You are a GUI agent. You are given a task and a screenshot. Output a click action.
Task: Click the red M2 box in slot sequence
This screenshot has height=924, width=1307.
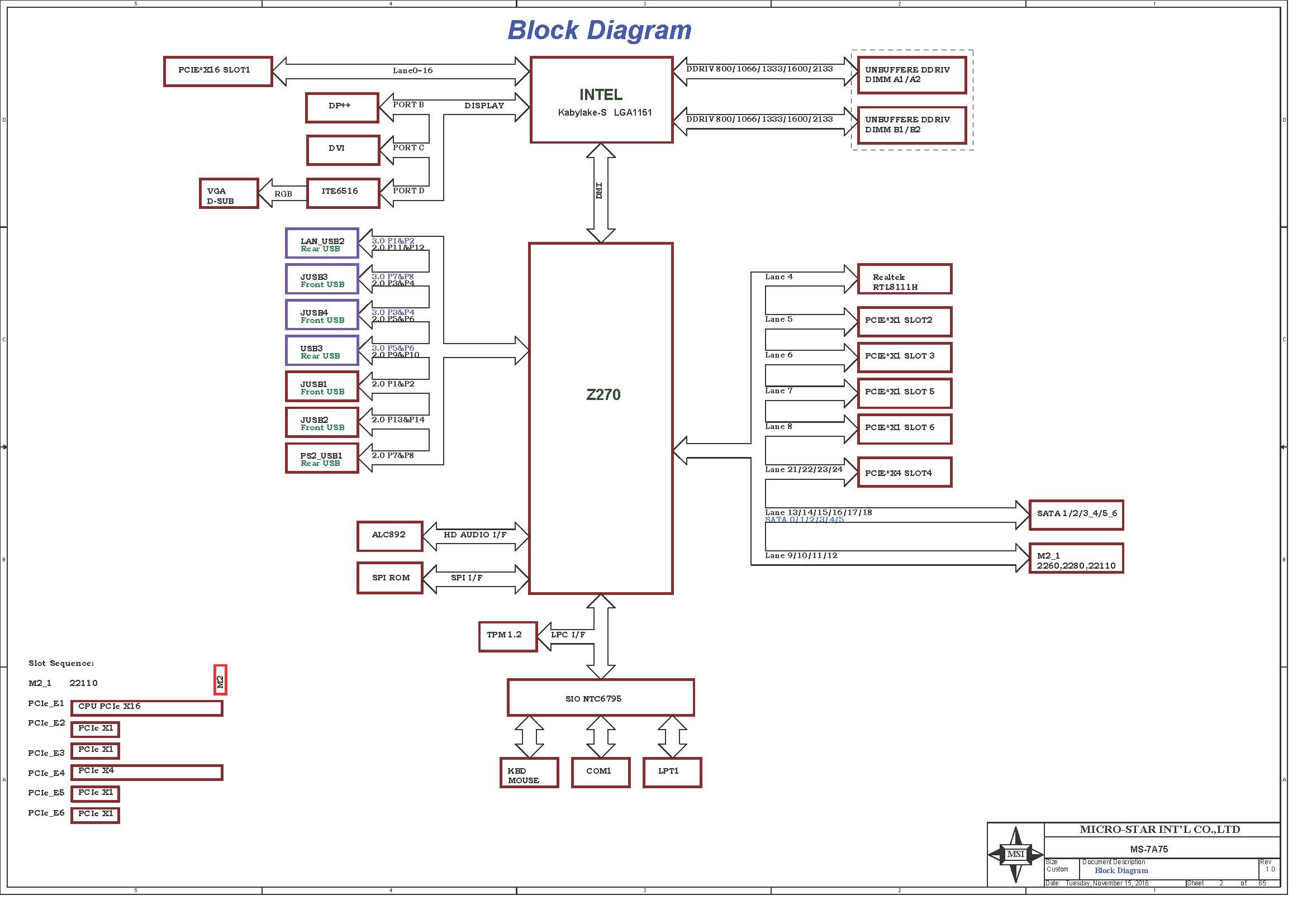tap(220, 680)
